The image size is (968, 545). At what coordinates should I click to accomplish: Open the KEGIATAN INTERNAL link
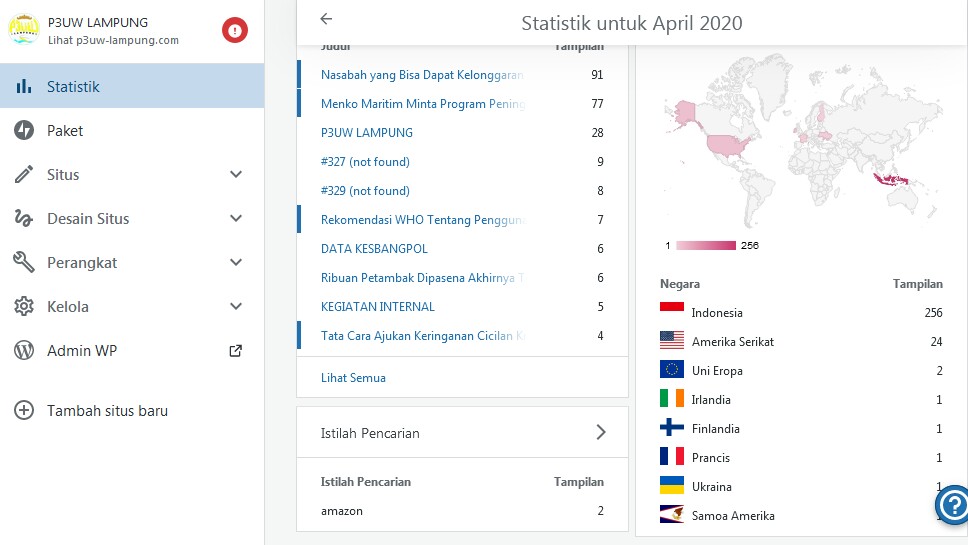pos(378,307)
